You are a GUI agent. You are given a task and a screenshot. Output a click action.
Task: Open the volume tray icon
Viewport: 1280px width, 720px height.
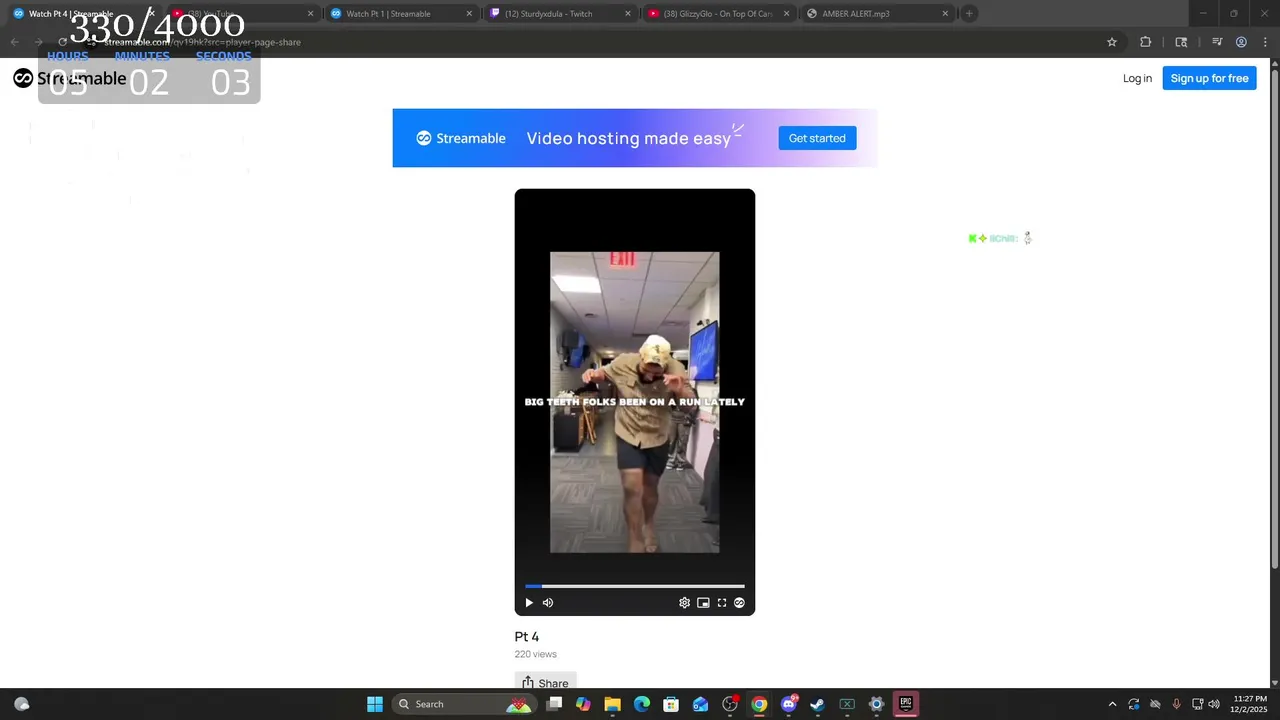click(x=1214, y=704)
